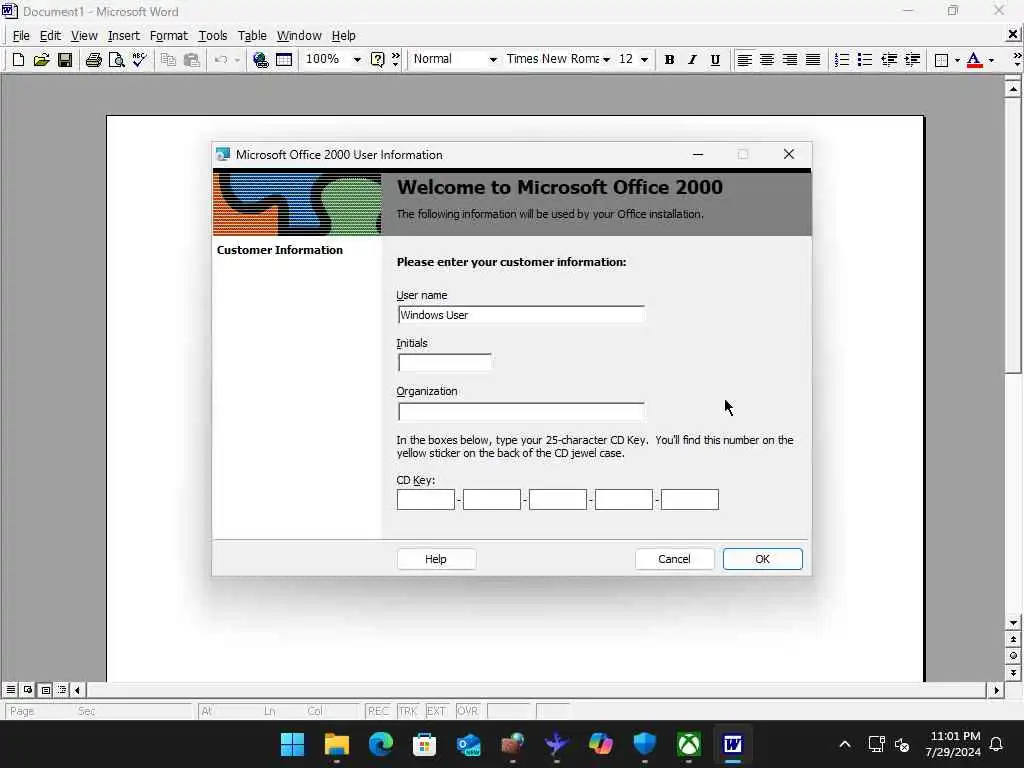Viewport: 1024px width, 768px height.
Task: Open the Tools menu
Action: (213, 35)
